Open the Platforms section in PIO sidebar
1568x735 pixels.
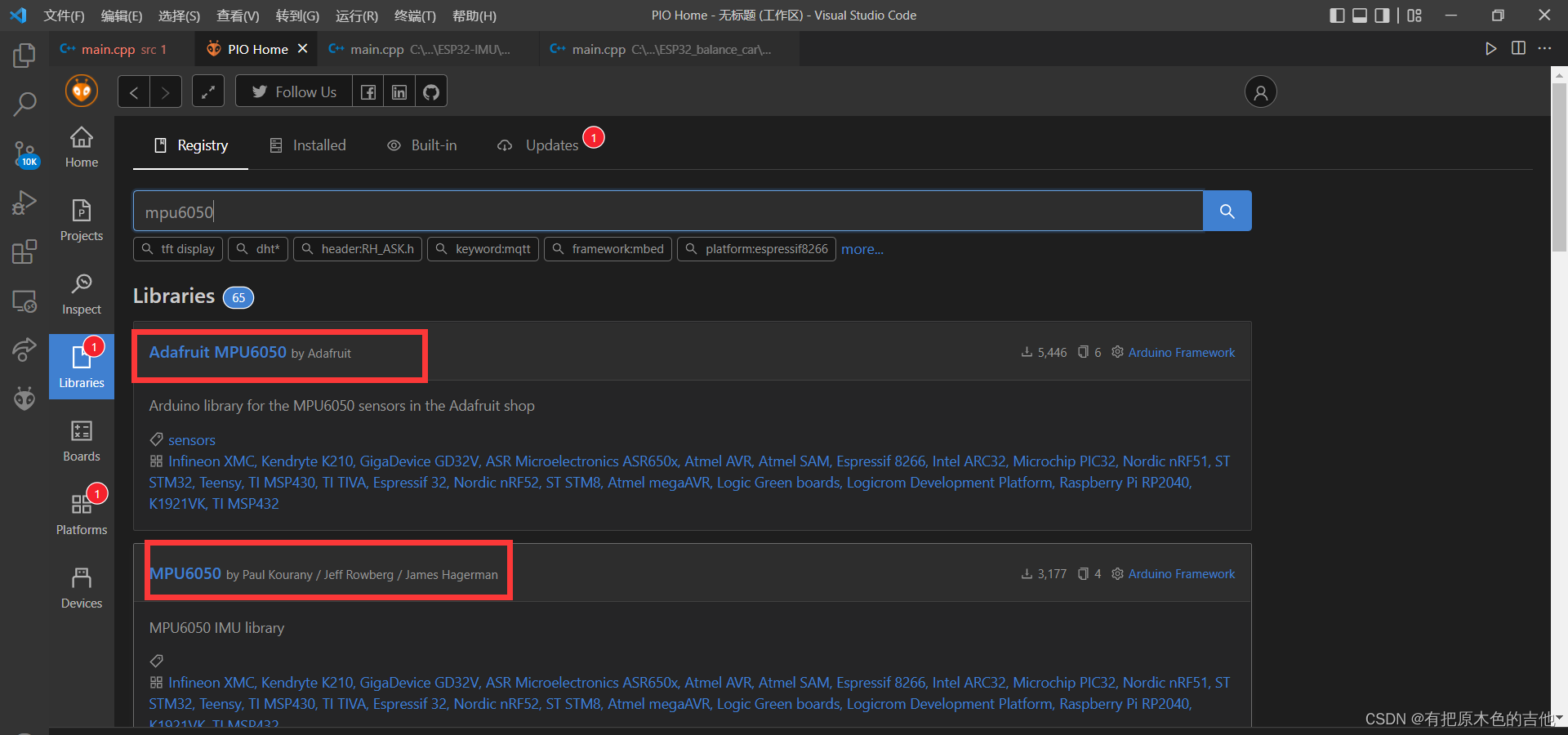click(x=82, y=514)
